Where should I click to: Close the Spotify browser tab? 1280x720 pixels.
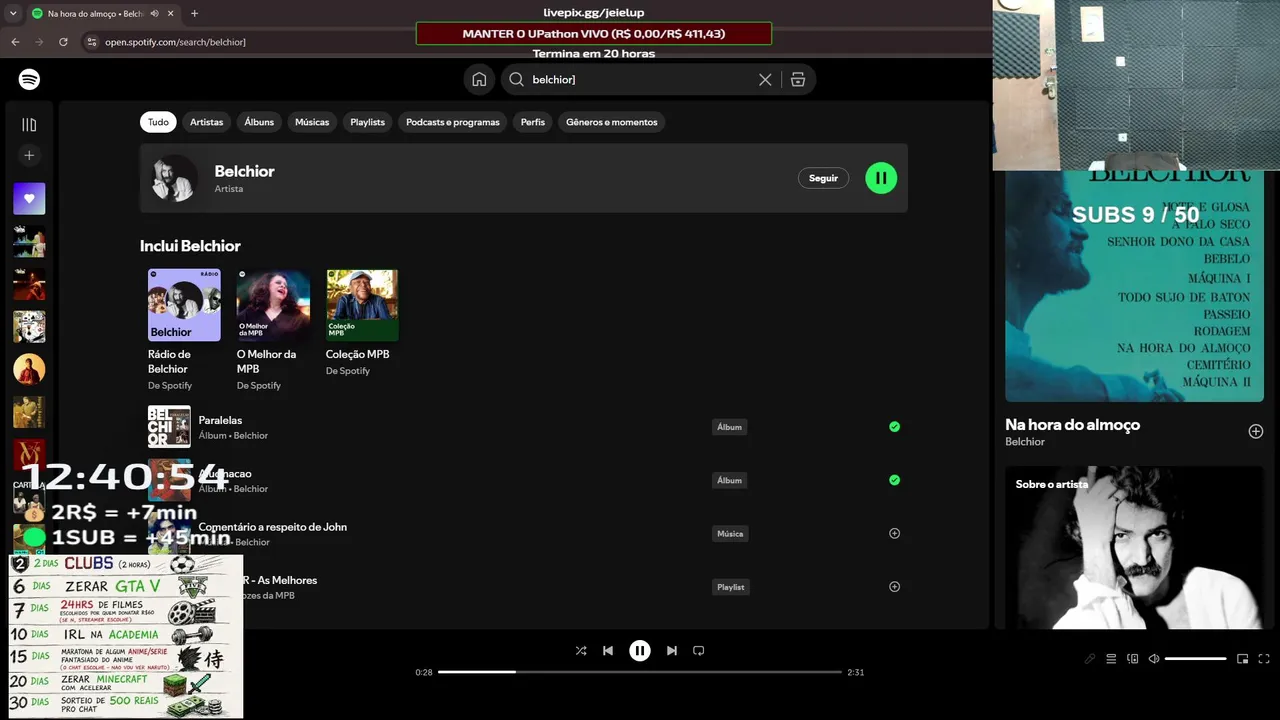[171, 14]
